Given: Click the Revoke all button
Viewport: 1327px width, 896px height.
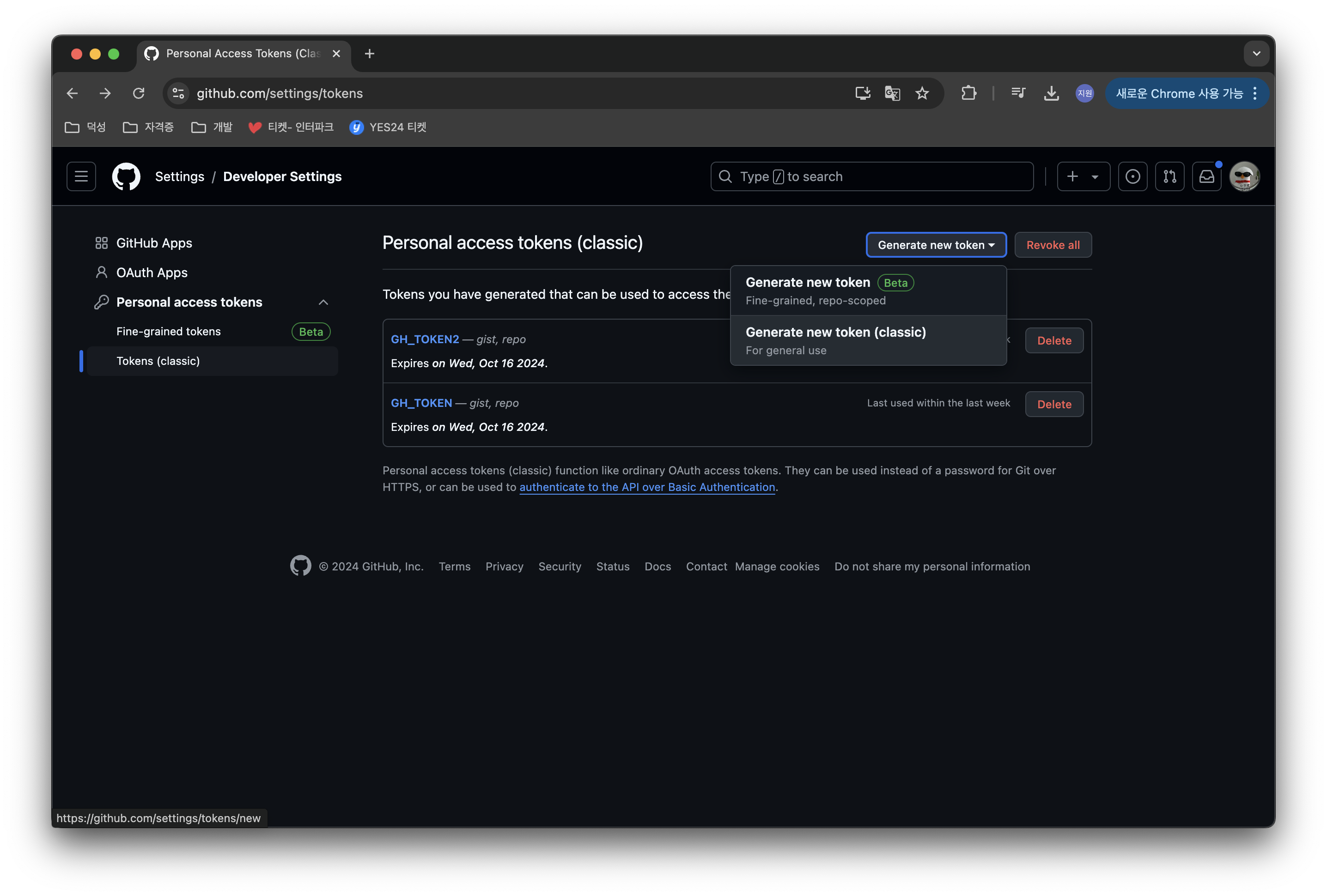Looking at the screenshot, I should (x=1053, y=245).
